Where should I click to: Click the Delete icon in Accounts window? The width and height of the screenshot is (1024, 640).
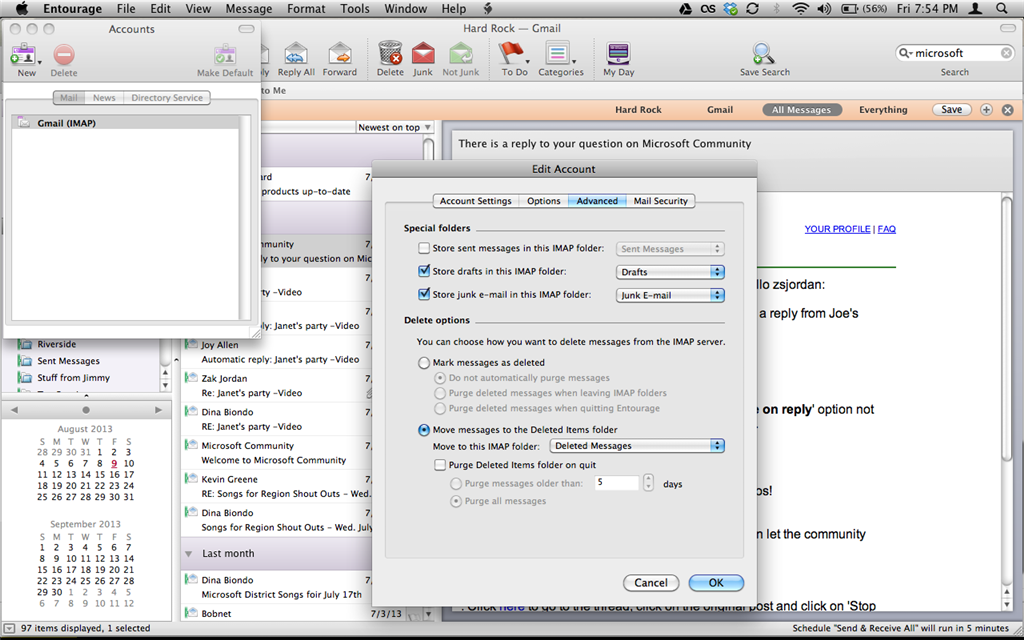click(64, 55)
